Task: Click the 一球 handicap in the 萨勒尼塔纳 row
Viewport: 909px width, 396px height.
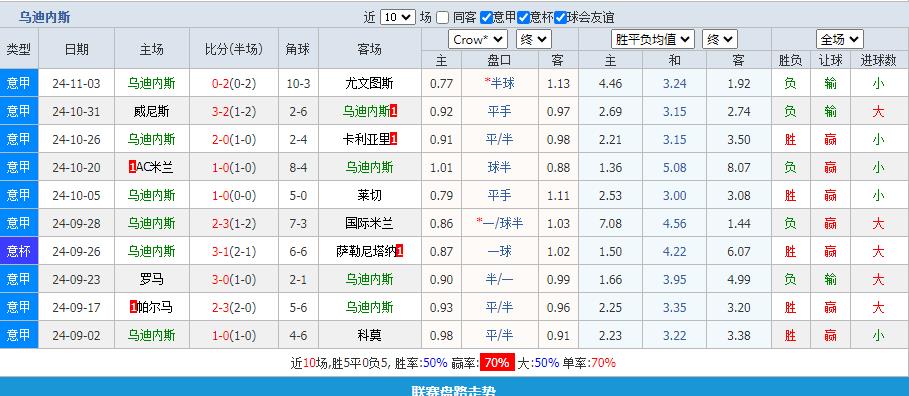Action: point(499,251)
